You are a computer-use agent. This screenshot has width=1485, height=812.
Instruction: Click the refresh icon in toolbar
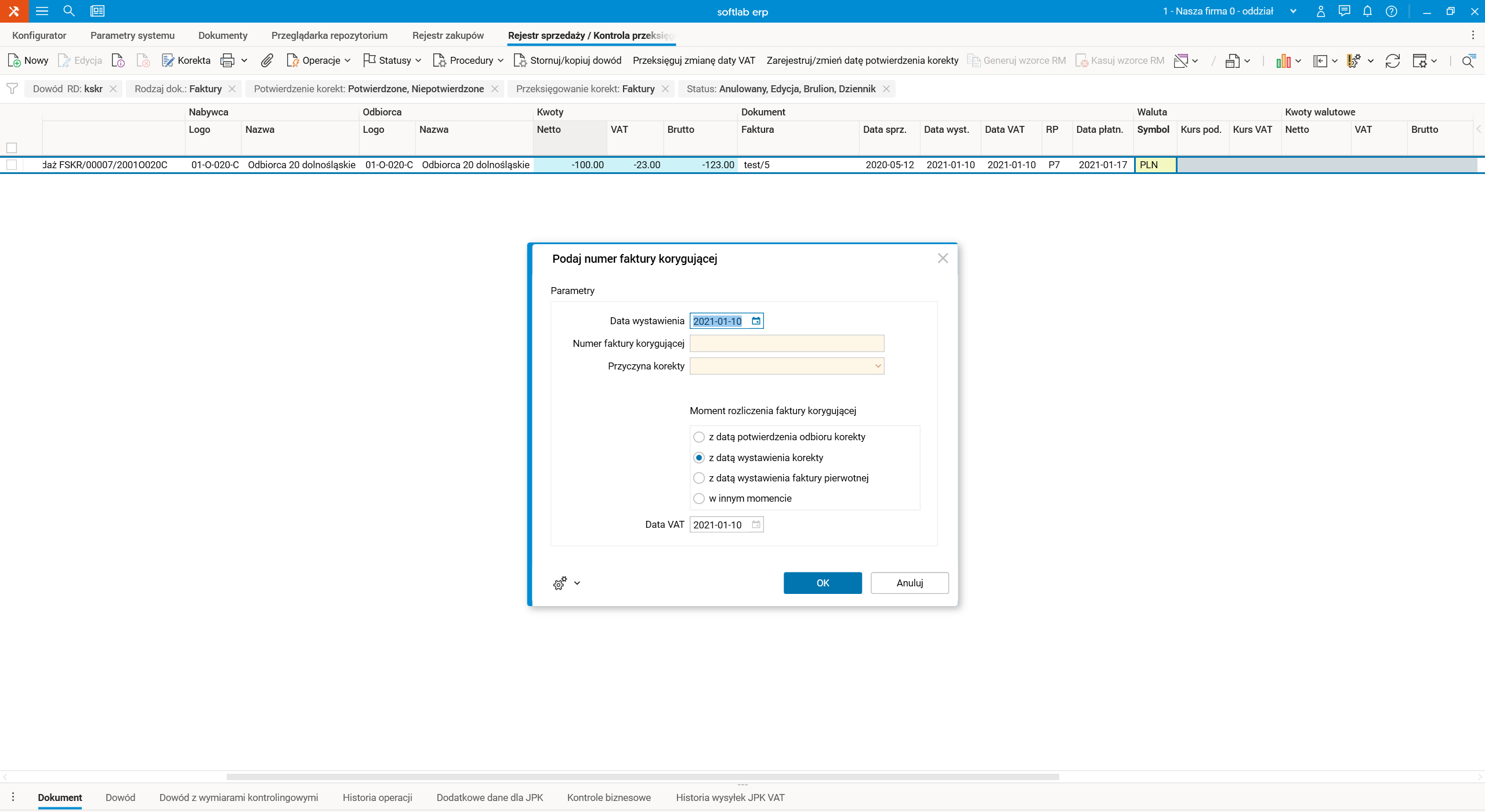(x=1392, y=60)
